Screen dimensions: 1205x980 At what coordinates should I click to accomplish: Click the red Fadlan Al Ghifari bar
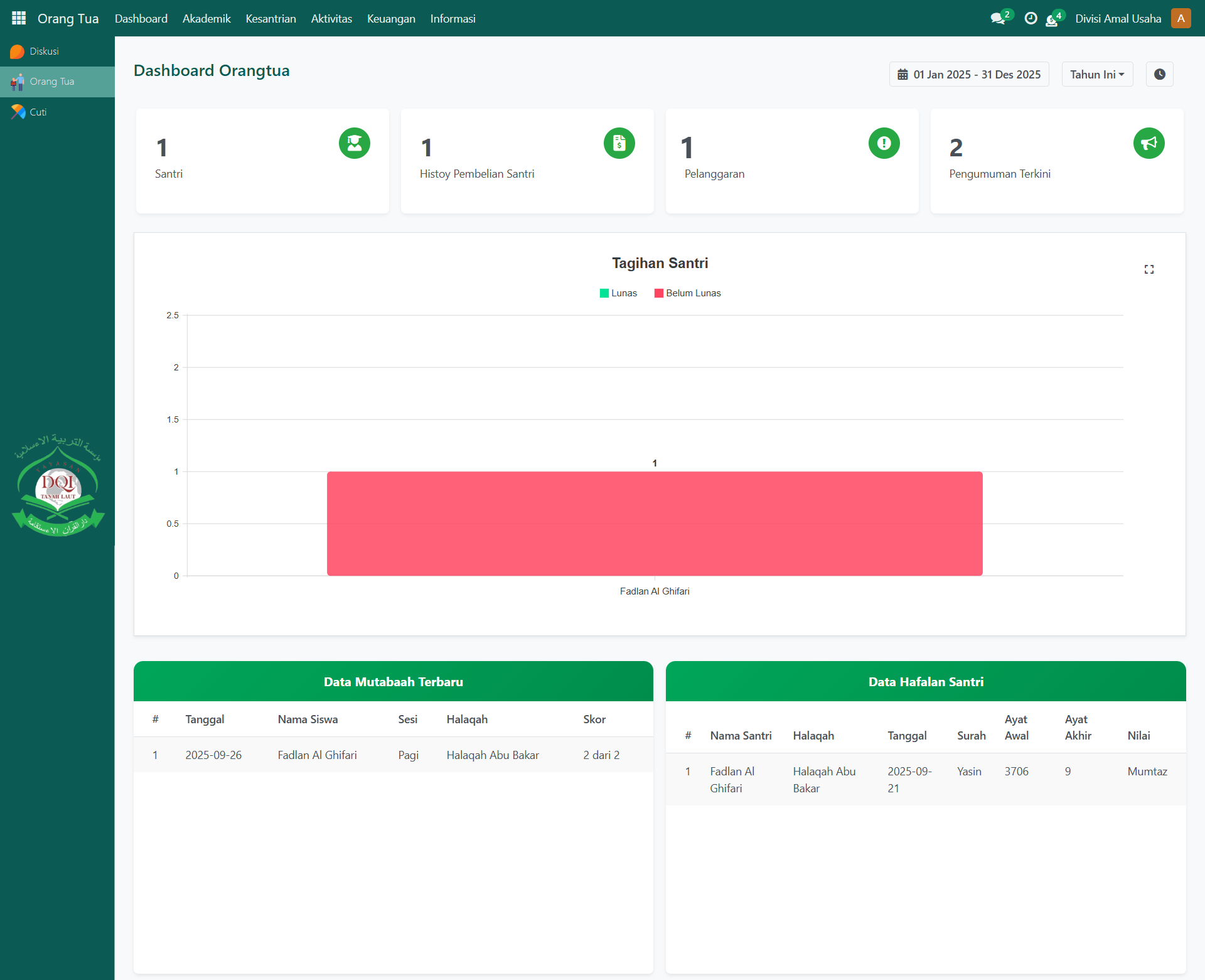pyautogui.click(x=655, y=524)
